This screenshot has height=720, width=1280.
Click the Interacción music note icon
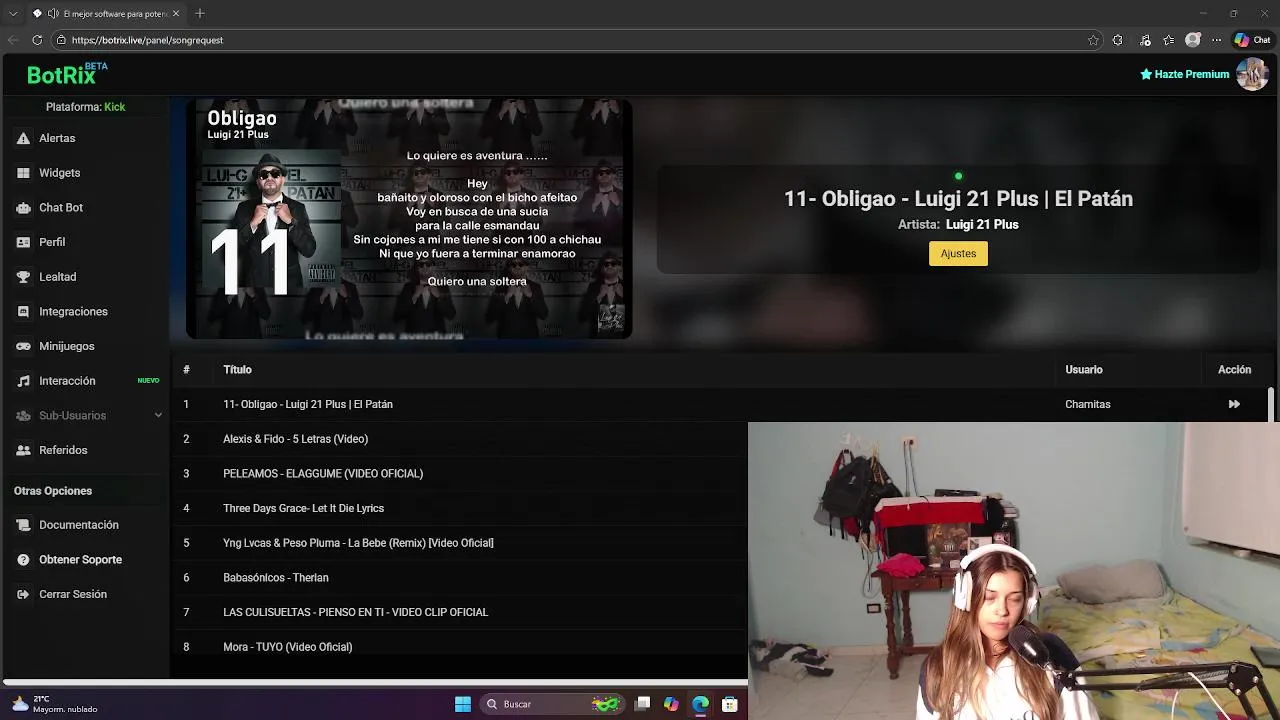click(23, 381)
